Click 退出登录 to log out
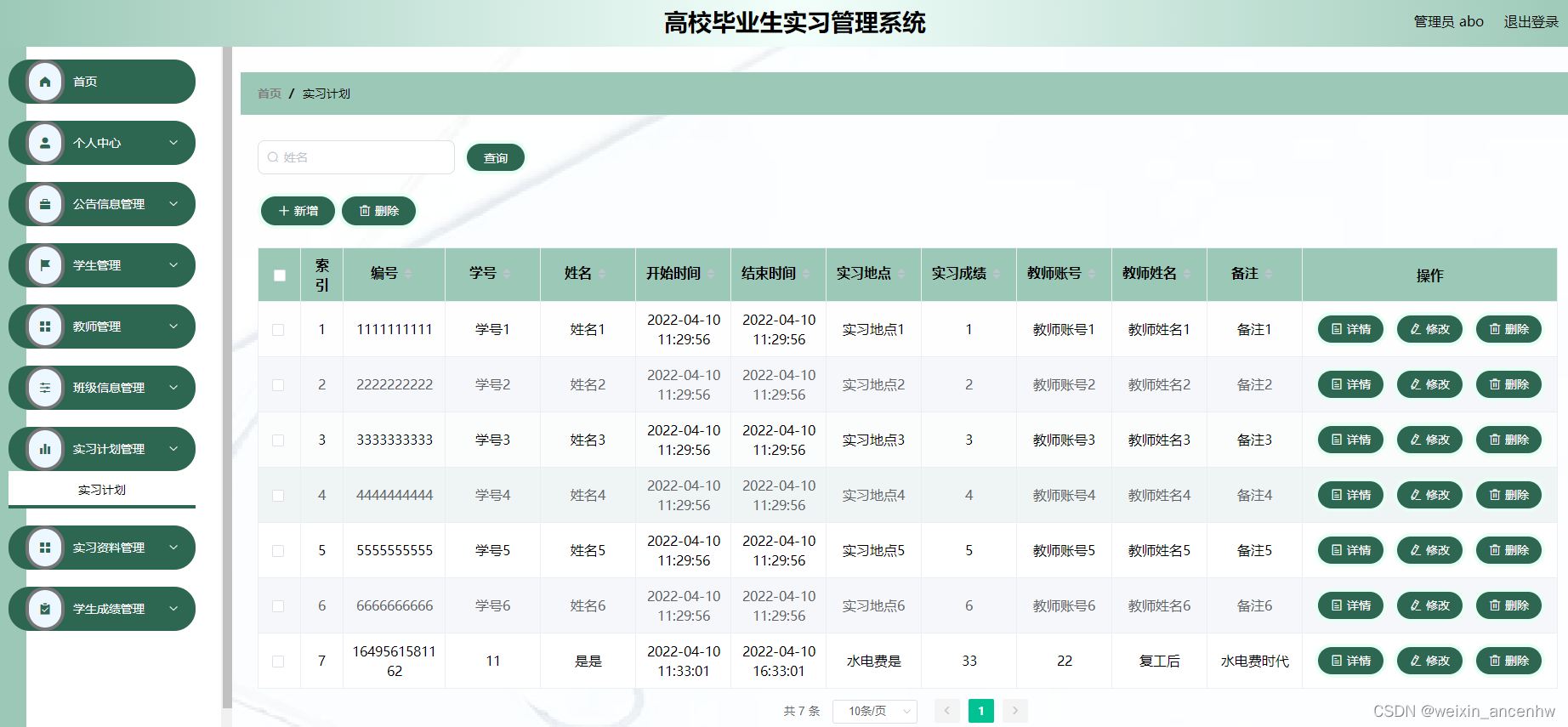This screenshot has width=1568, height=727. (x=1531, y=22)
